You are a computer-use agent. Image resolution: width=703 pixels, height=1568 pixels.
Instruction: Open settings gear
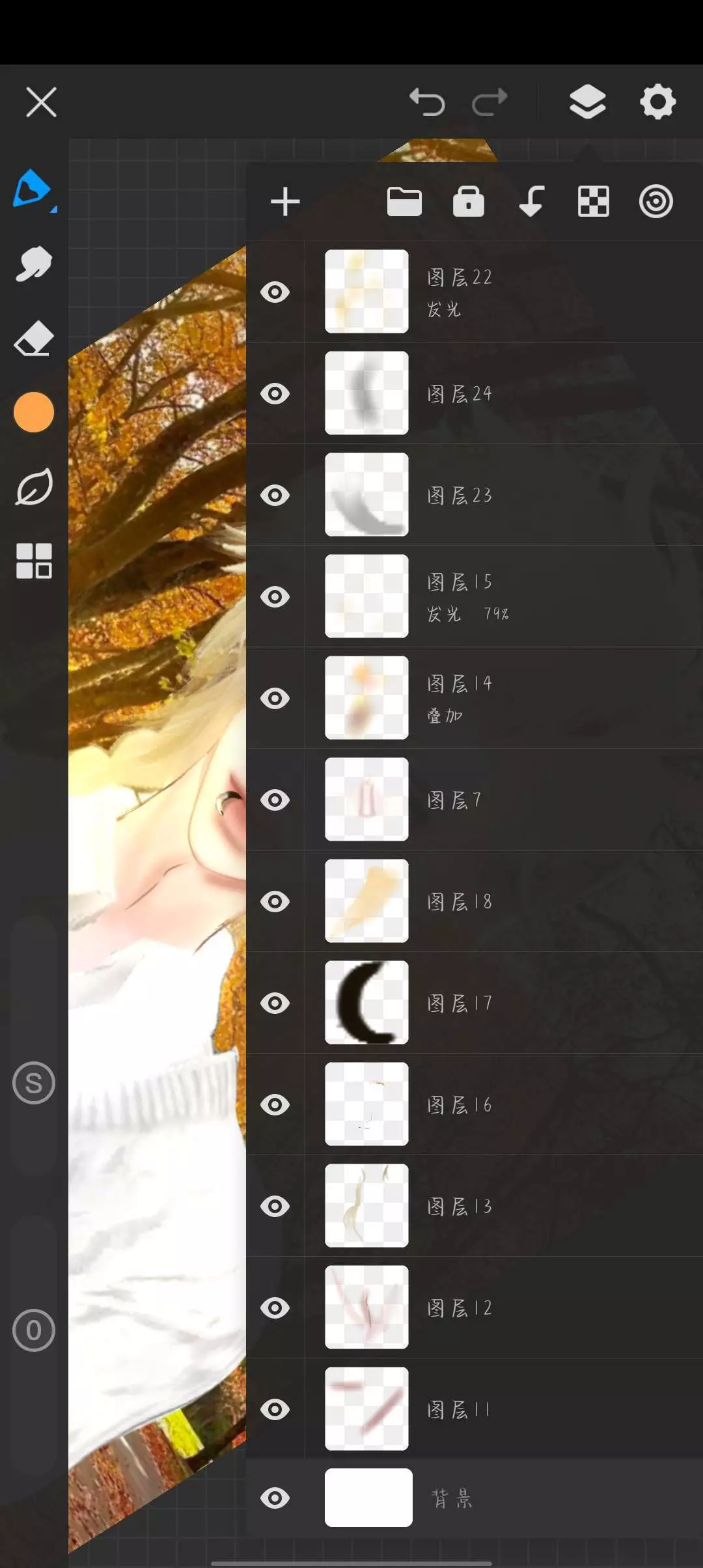coord(657,102)
